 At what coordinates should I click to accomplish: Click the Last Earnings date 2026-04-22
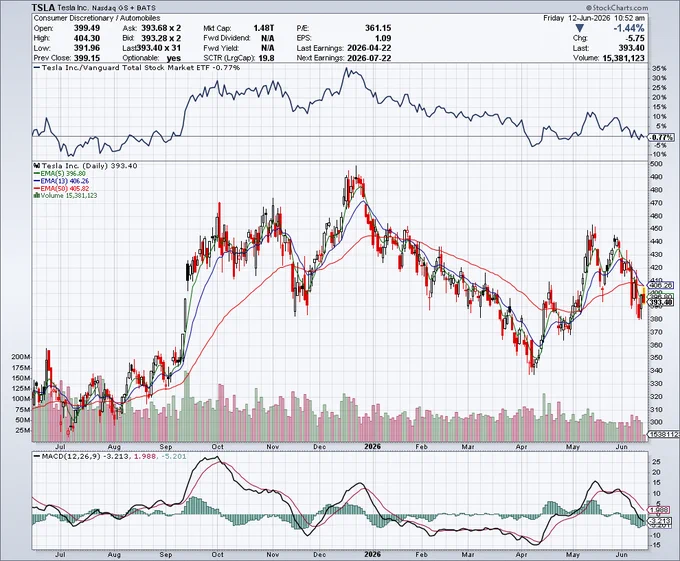(x=369, y=48)
